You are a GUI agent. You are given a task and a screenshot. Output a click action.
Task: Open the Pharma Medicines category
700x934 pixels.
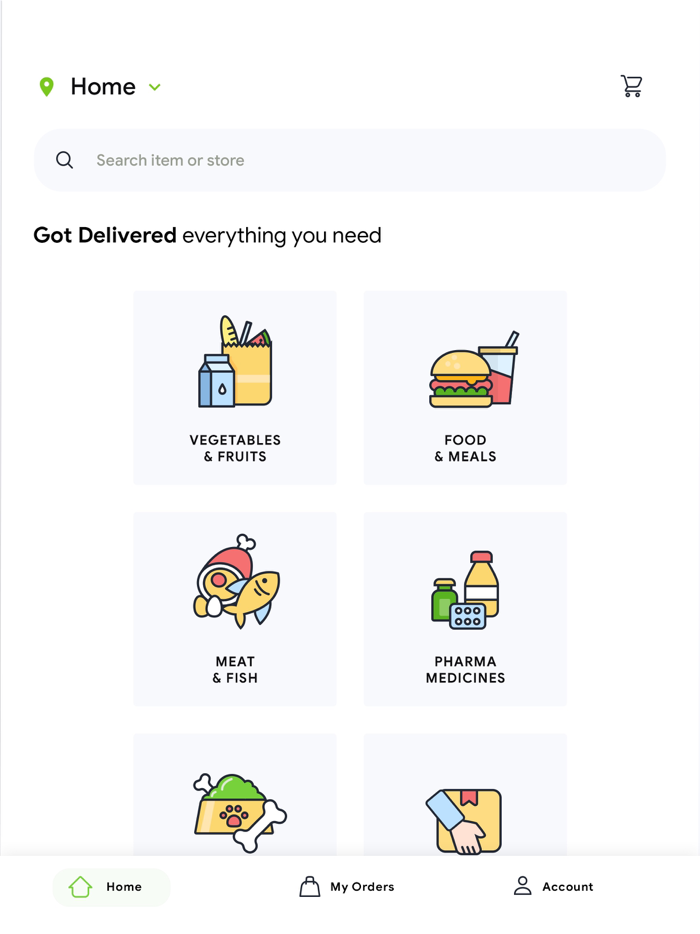[x=465, y=609]
